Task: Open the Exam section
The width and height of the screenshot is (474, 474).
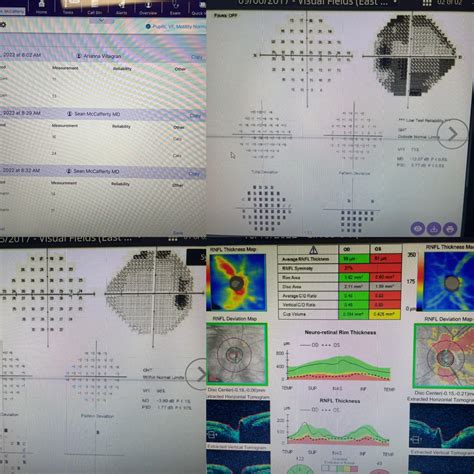Action: pyautogui.click(x=175, y=7)
